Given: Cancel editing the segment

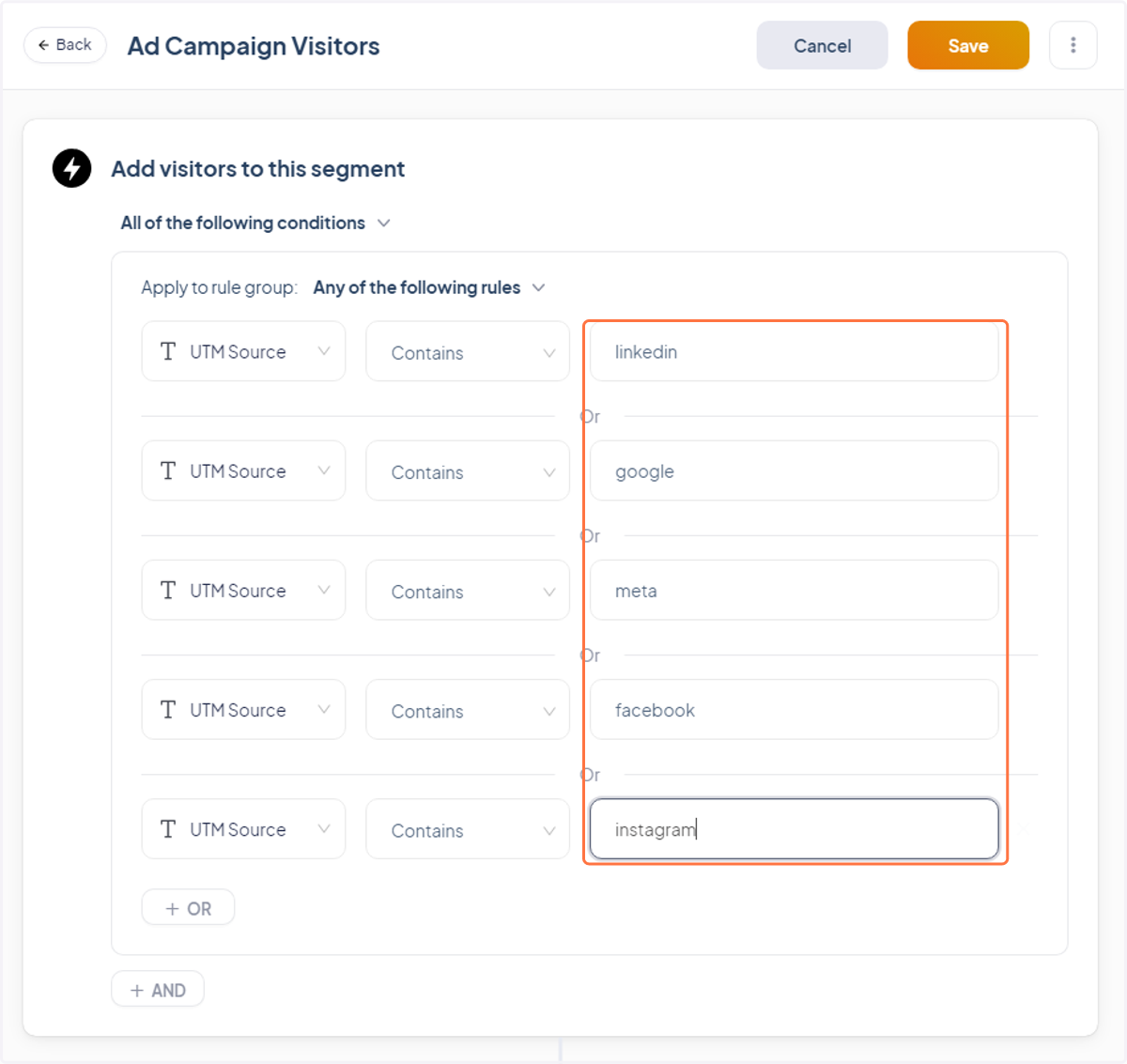Looking at the screenshot, I should coord(822,45).
